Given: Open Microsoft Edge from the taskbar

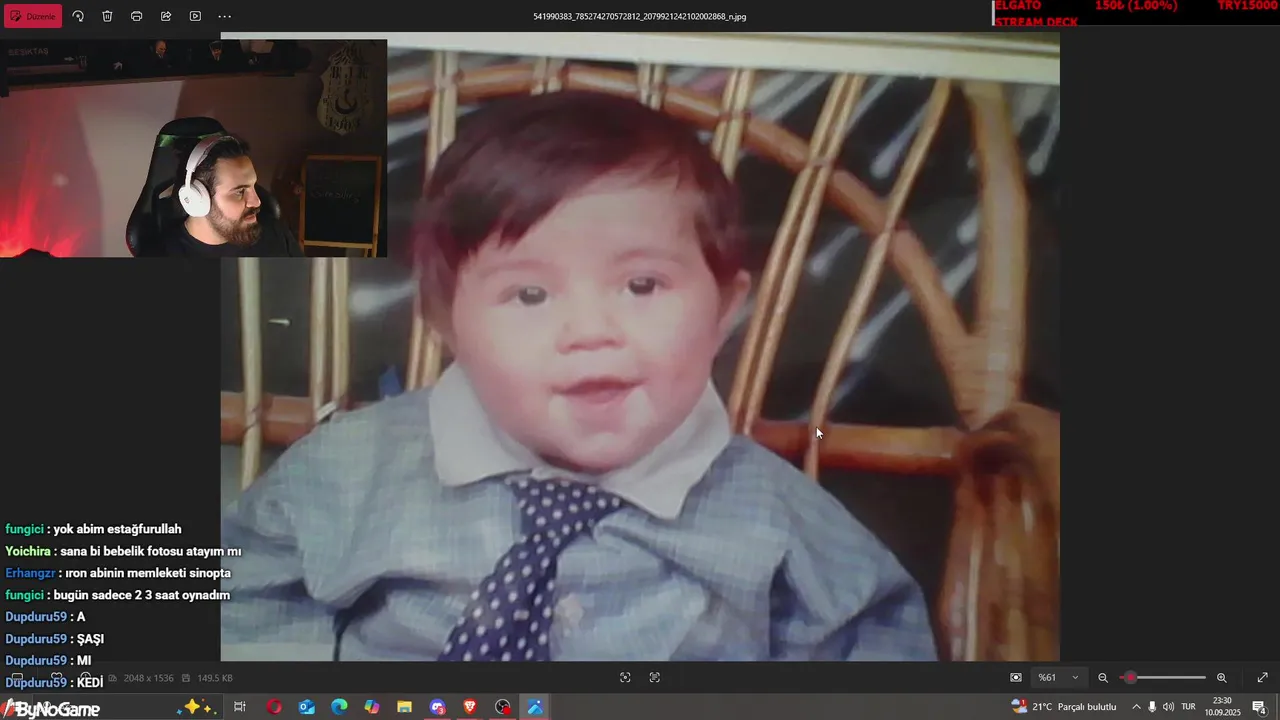Looking at the screenshot, I should click(x=339, y=707).
